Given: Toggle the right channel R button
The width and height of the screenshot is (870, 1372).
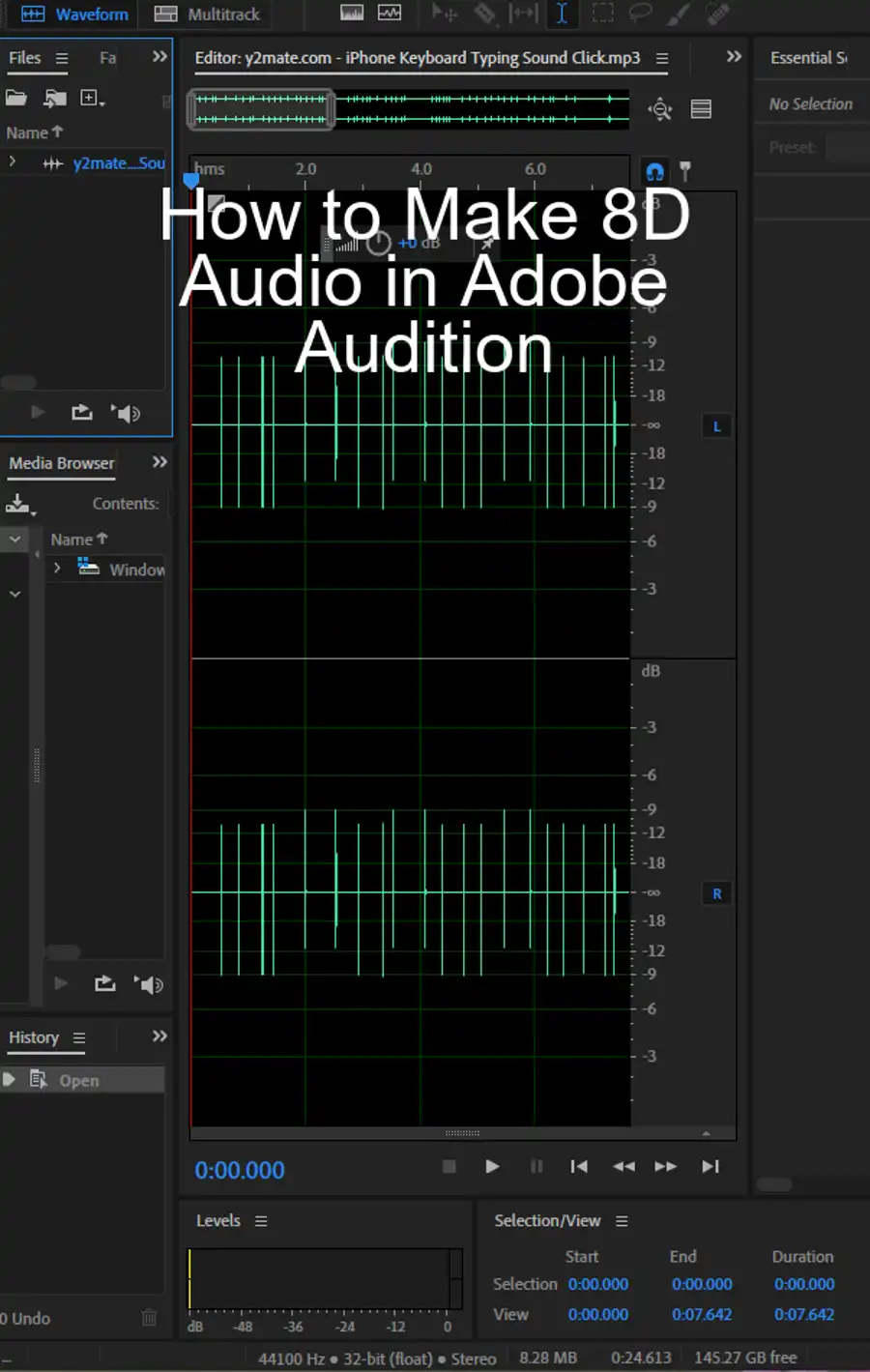Looking at the screenshot, I should [716, 894].
